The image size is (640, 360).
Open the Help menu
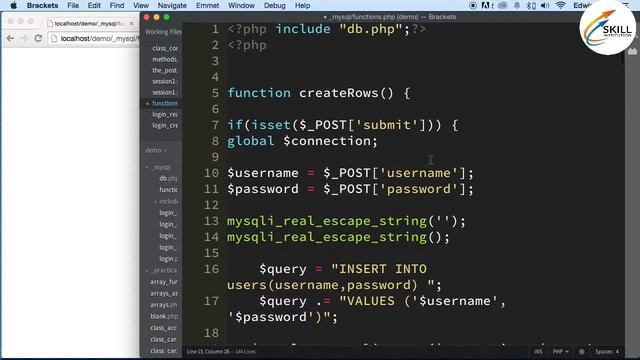(x=302, y=5)
